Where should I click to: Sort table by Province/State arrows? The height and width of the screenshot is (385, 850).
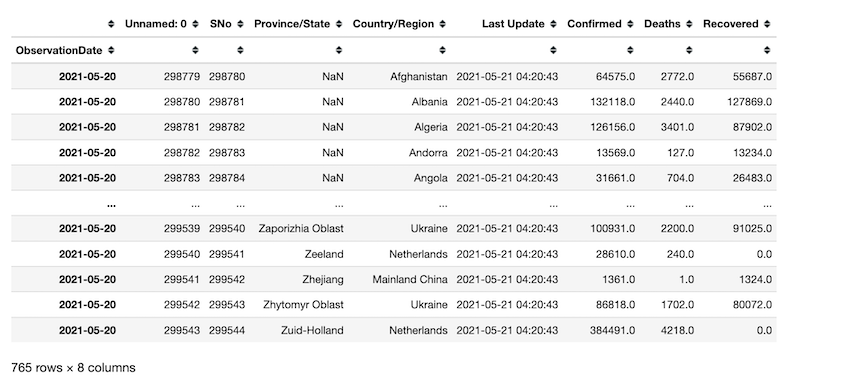339,24
